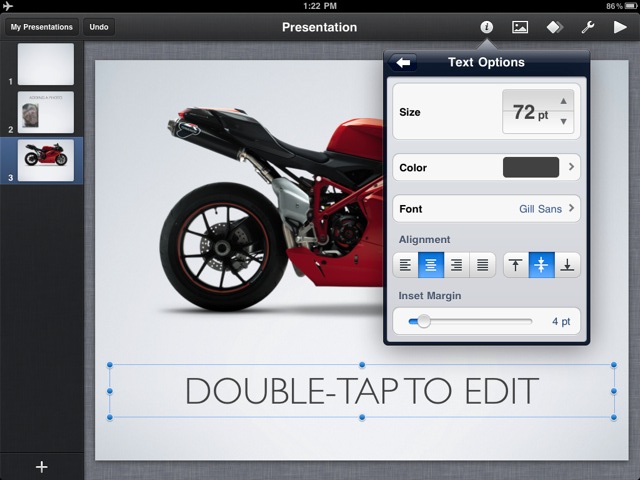Open the transitions diamond icon
Image resolution: width=640 pixels, height=480 pixels.
click(555, 27)
